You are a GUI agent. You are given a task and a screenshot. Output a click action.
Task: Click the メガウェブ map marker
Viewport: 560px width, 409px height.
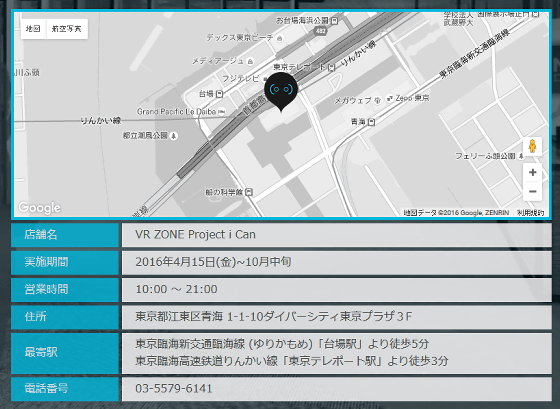pos(378,101)
